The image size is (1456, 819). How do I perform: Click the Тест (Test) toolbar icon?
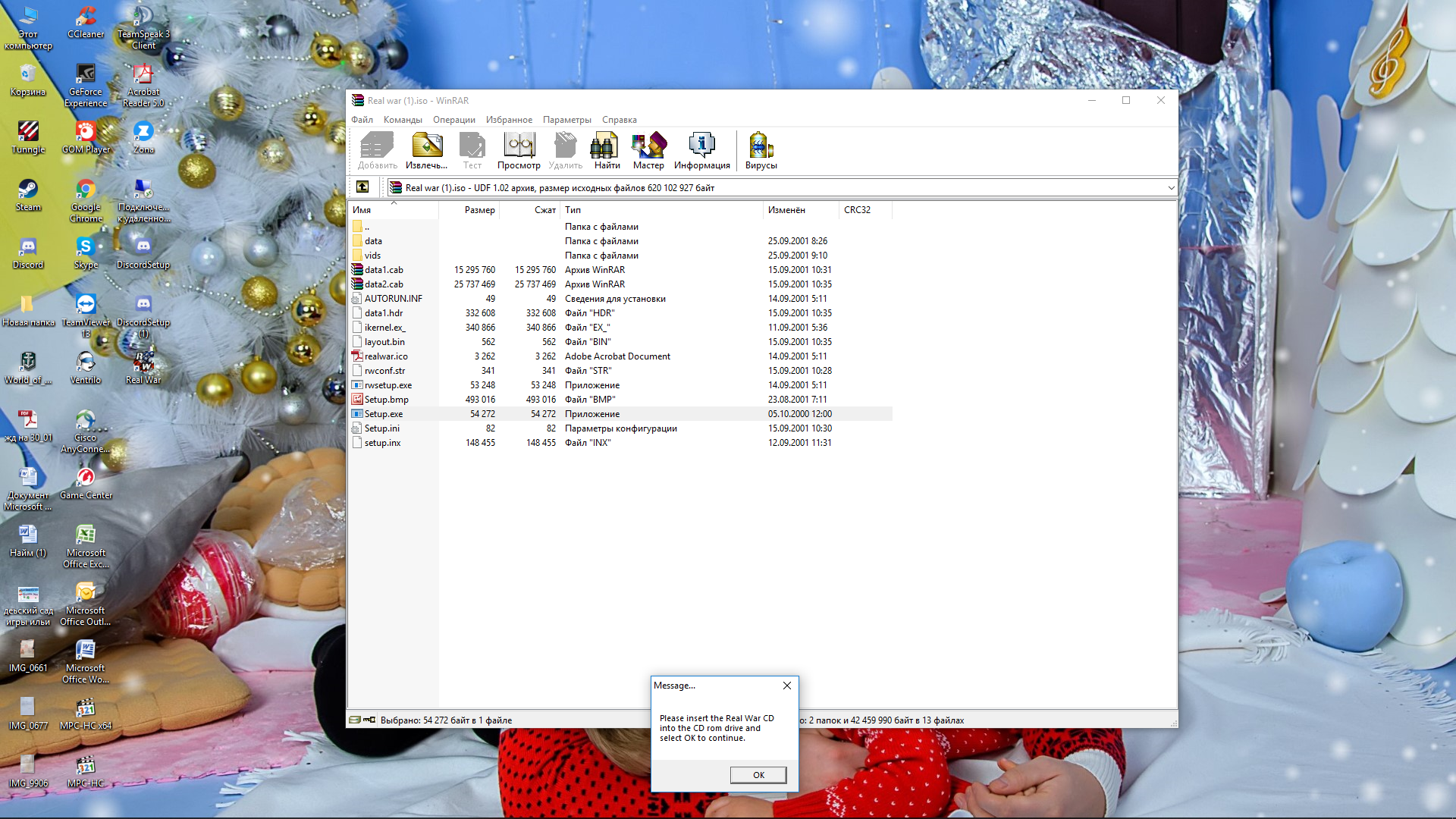point(472,150)
